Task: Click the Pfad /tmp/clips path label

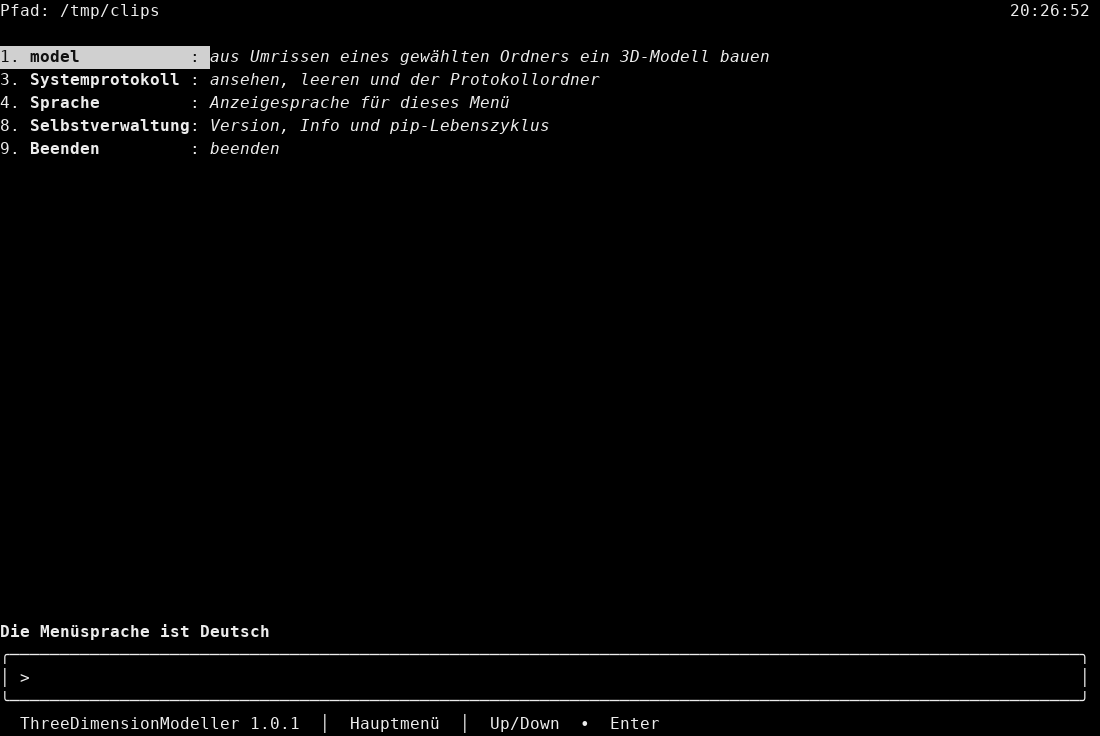Action: [80, 11]
